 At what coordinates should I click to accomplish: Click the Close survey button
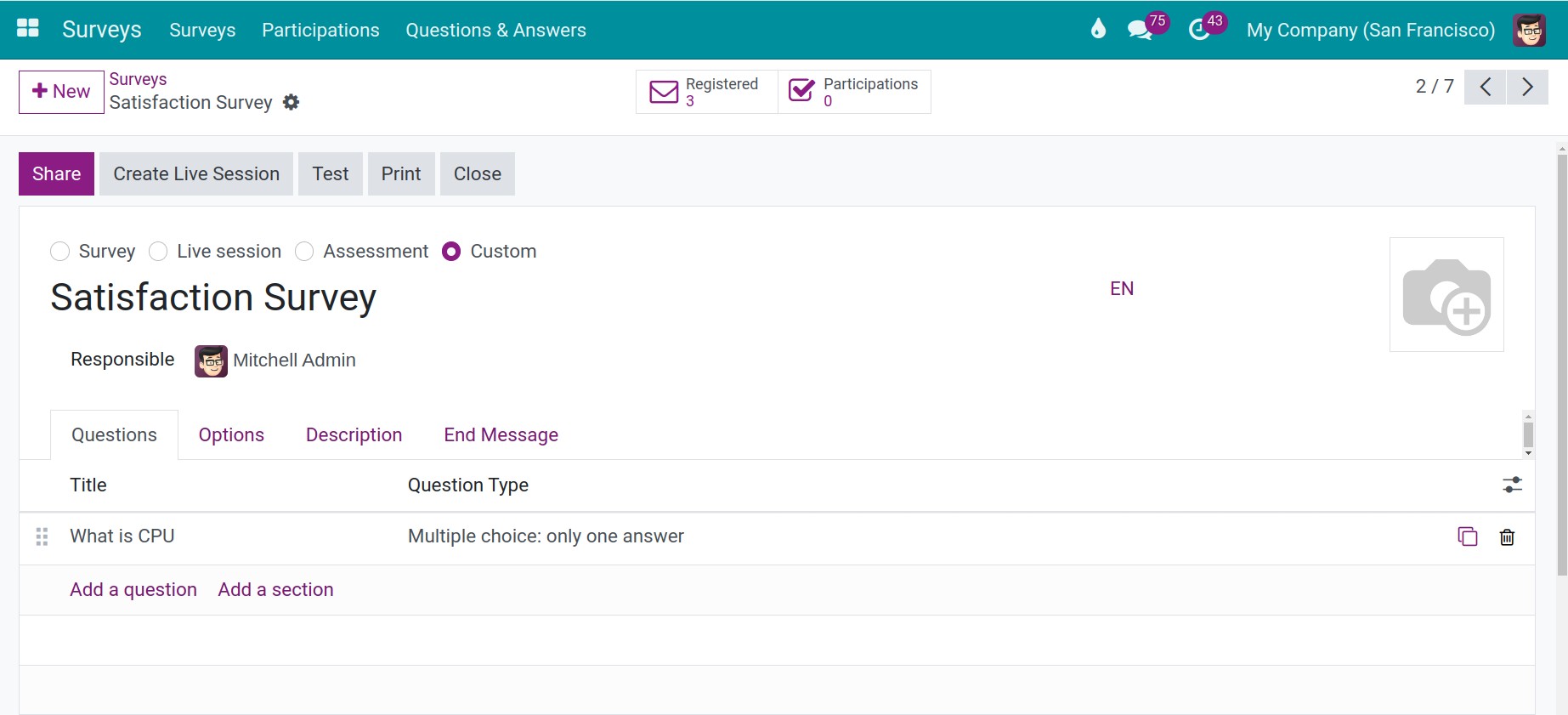click(478, 173)
